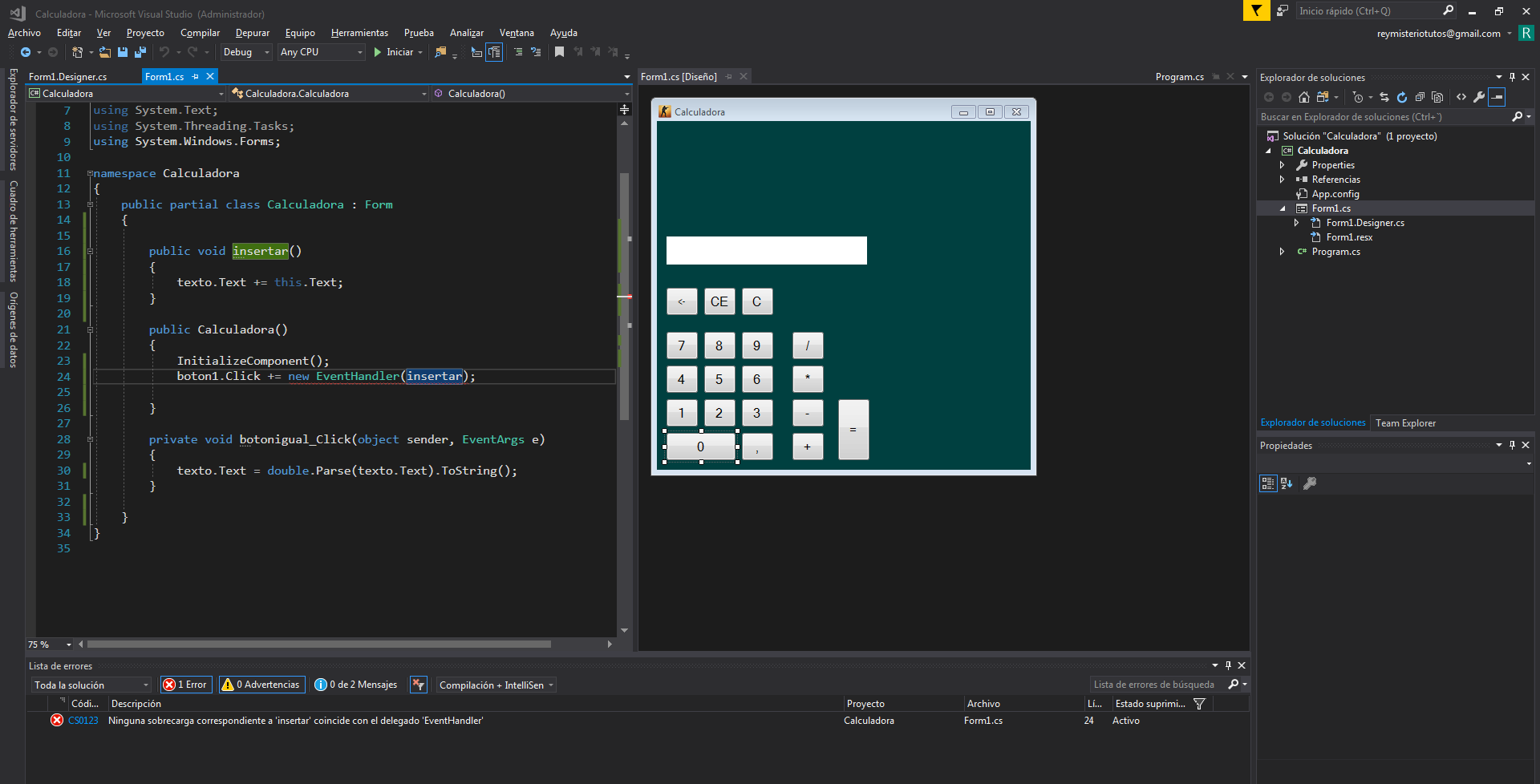
Task: Click the Save All toolbar icon
Action: coord(140,52)
